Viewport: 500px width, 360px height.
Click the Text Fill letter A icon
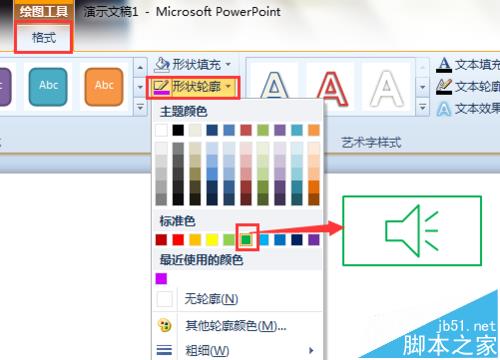click(444, 65)
